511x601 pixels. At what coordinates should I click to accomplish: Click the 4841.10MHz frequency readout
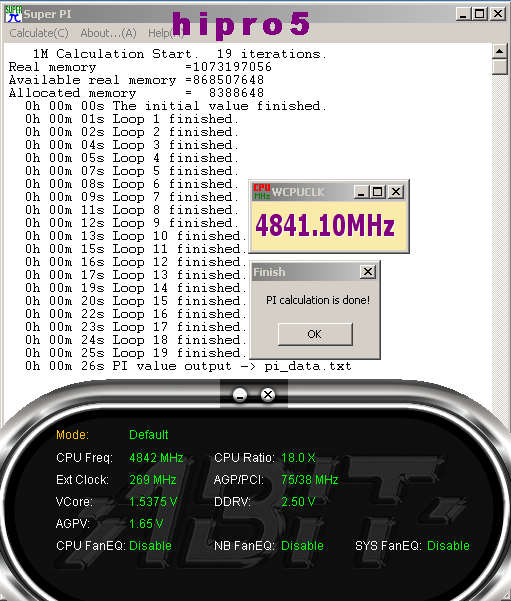(325, 225)
